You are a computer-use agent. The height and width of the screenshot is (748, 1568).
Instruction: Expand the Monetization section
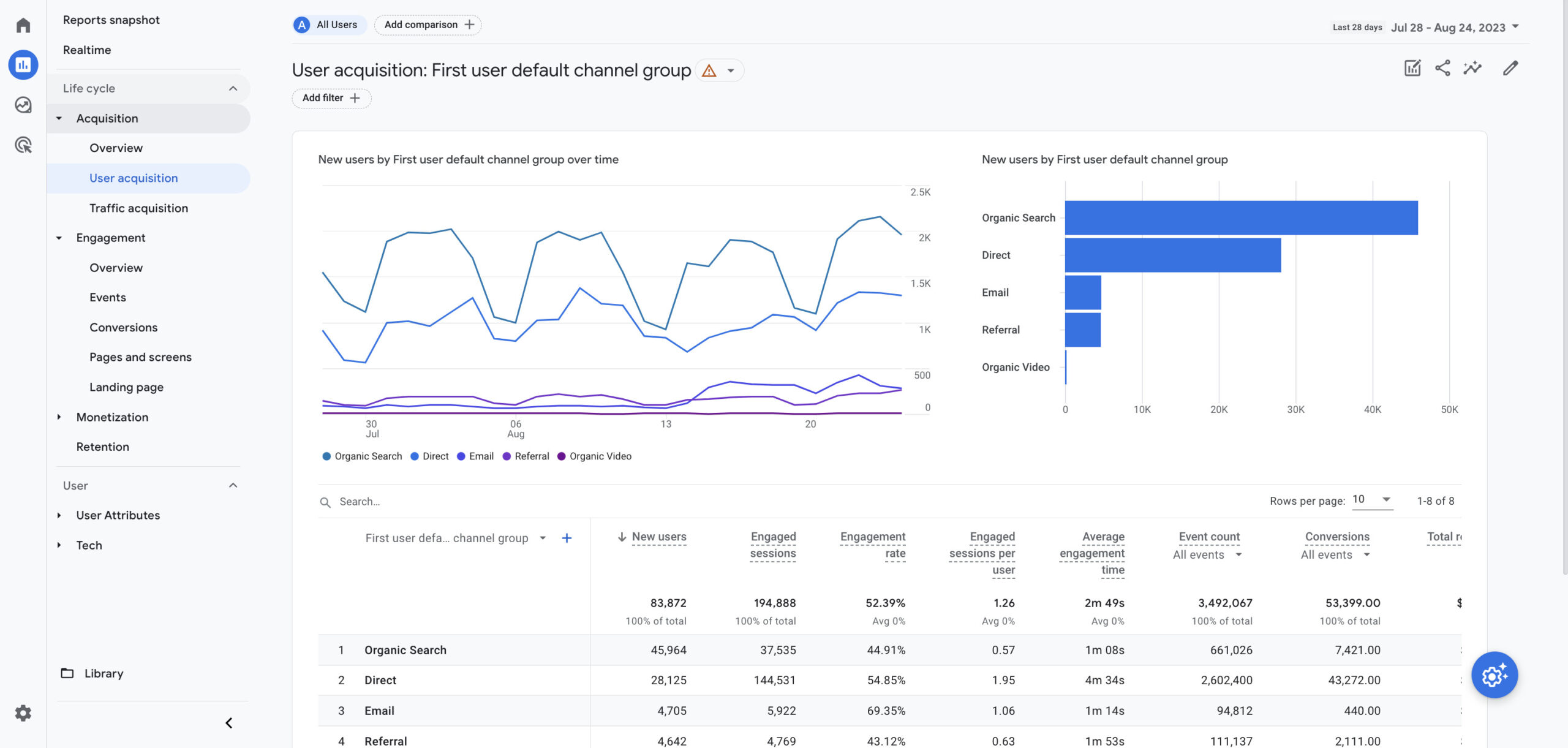[x=112, y=417]
